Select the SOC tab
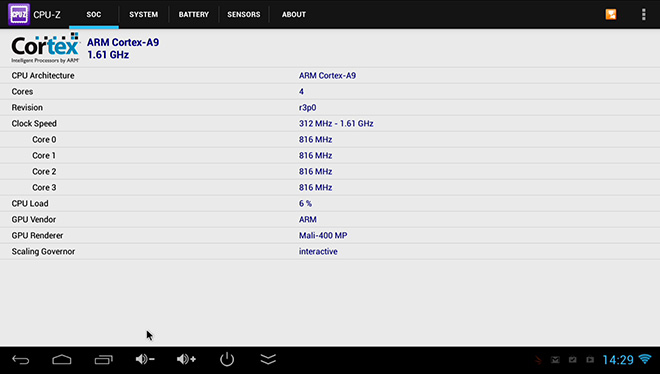This screenshot has height=374, width=660. pyautogui.click(x=94, y=14)
